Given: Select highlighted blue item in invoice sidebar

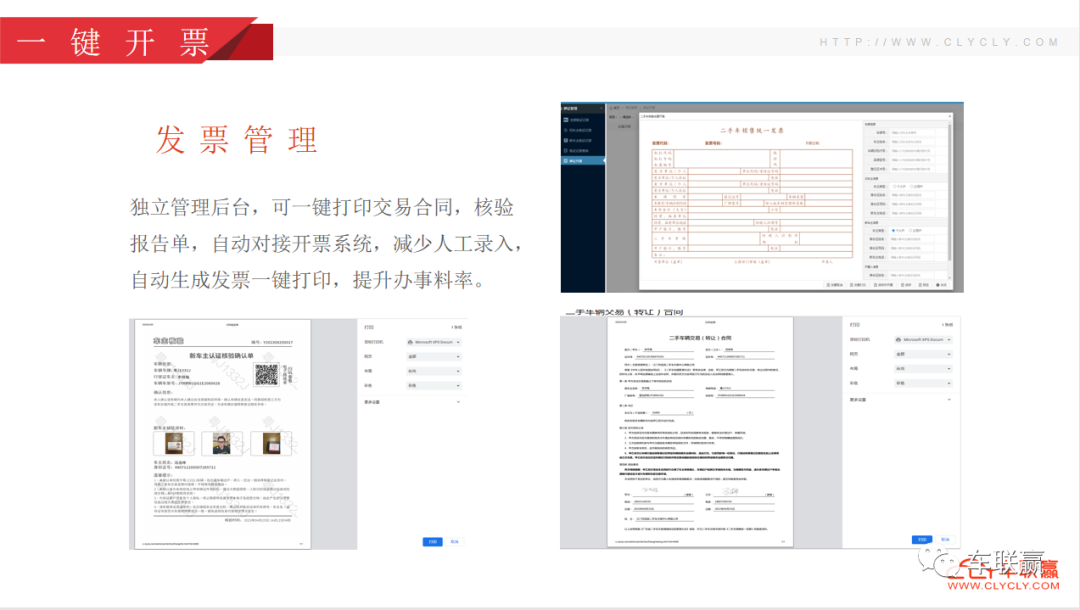Looking at the screenshot, I should pos(583,160).
